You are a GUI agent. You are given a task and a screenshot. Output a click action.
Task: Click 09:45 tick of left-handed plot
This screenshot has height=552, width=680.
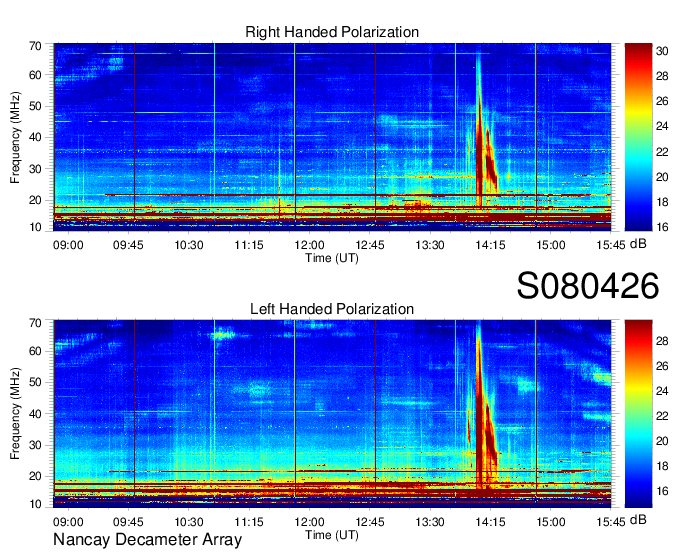point(128,522)
